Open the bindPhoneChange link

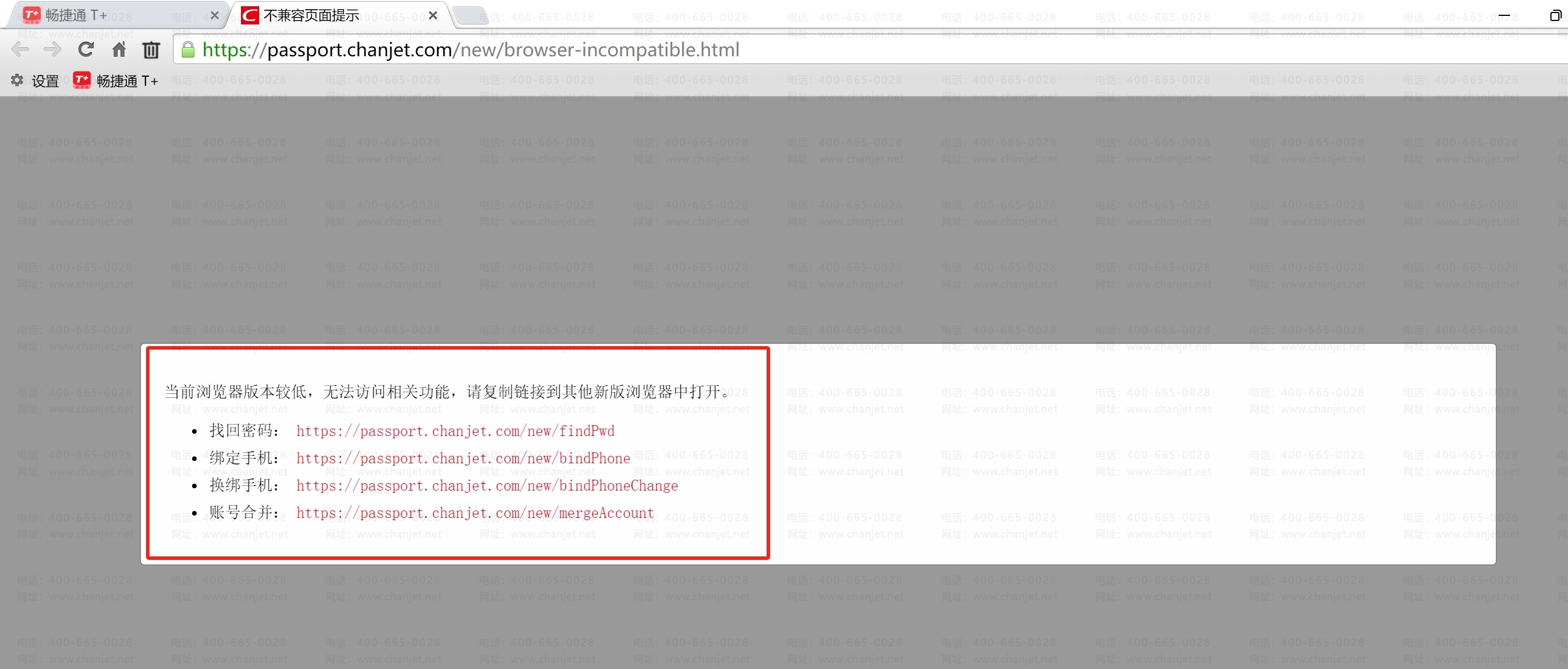tap(487, 486)
